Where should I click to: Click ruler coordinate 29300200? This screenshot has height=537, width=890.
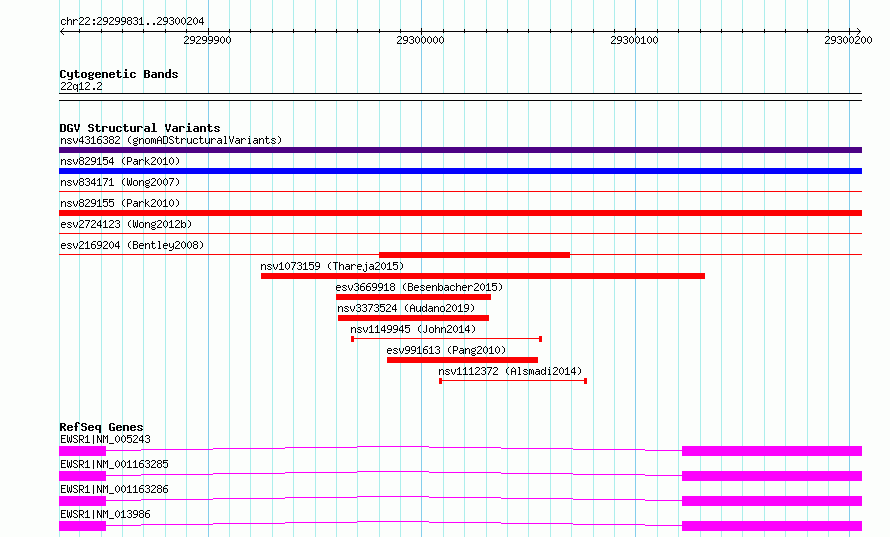[x=848, y=40]
